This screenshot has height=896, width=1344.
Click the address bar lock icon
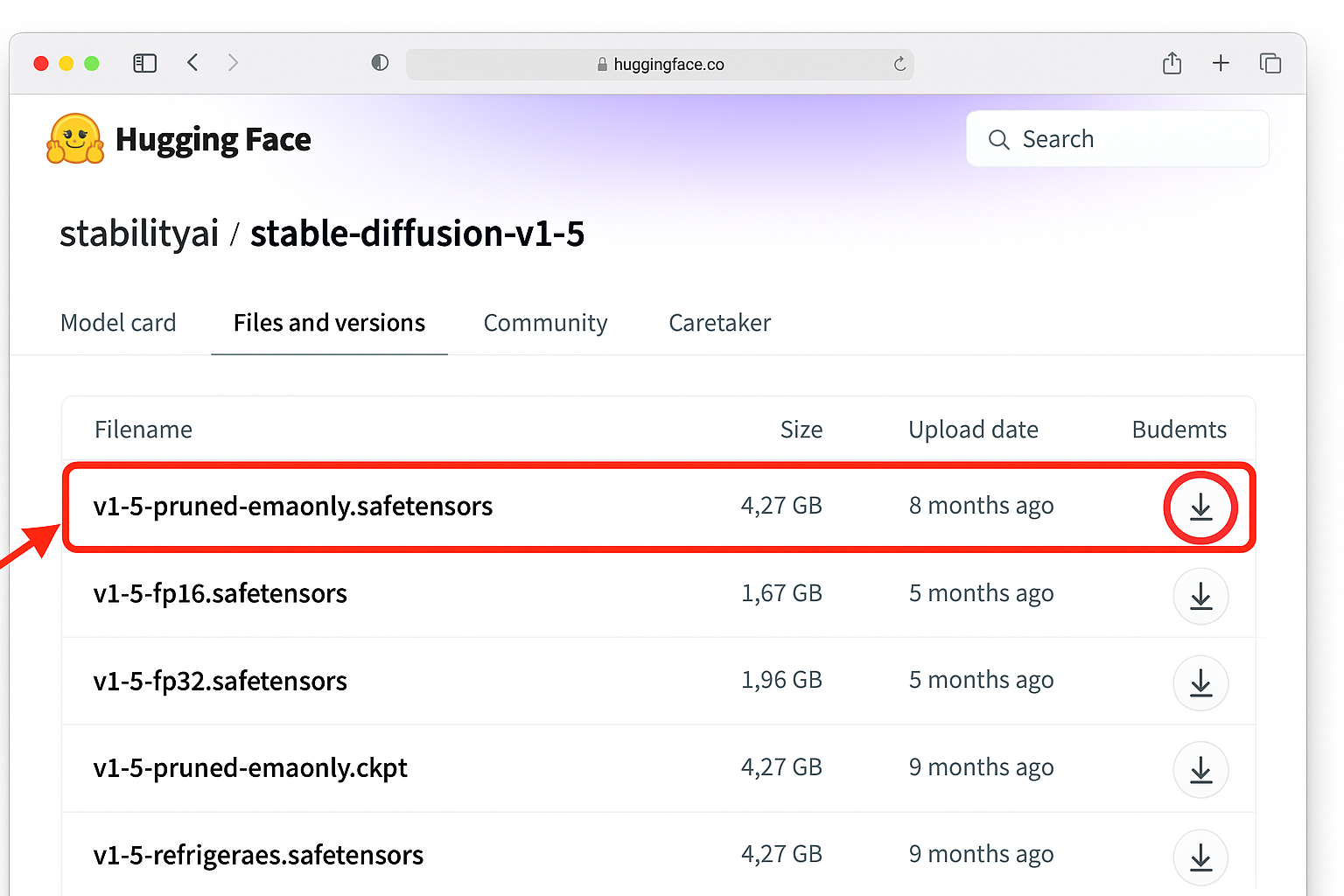602,64
